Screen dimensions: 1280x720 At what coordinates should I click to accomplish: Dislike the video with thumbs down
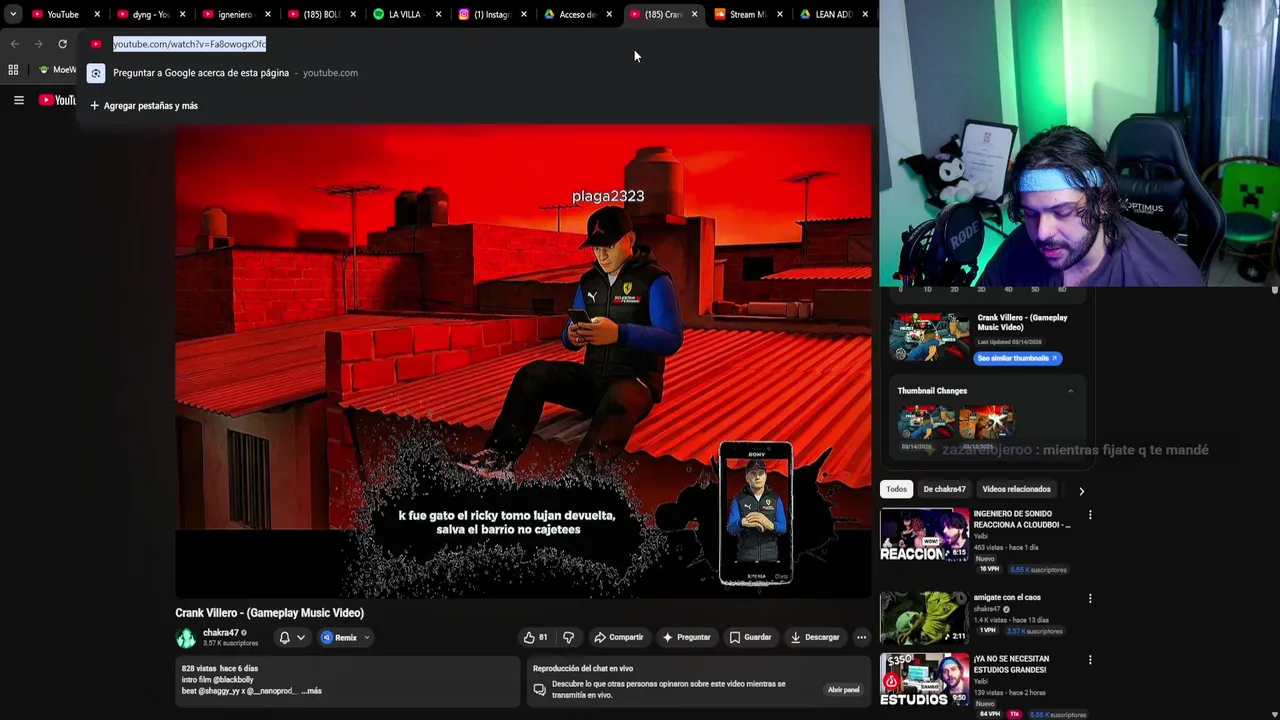[x=568, y=637]
